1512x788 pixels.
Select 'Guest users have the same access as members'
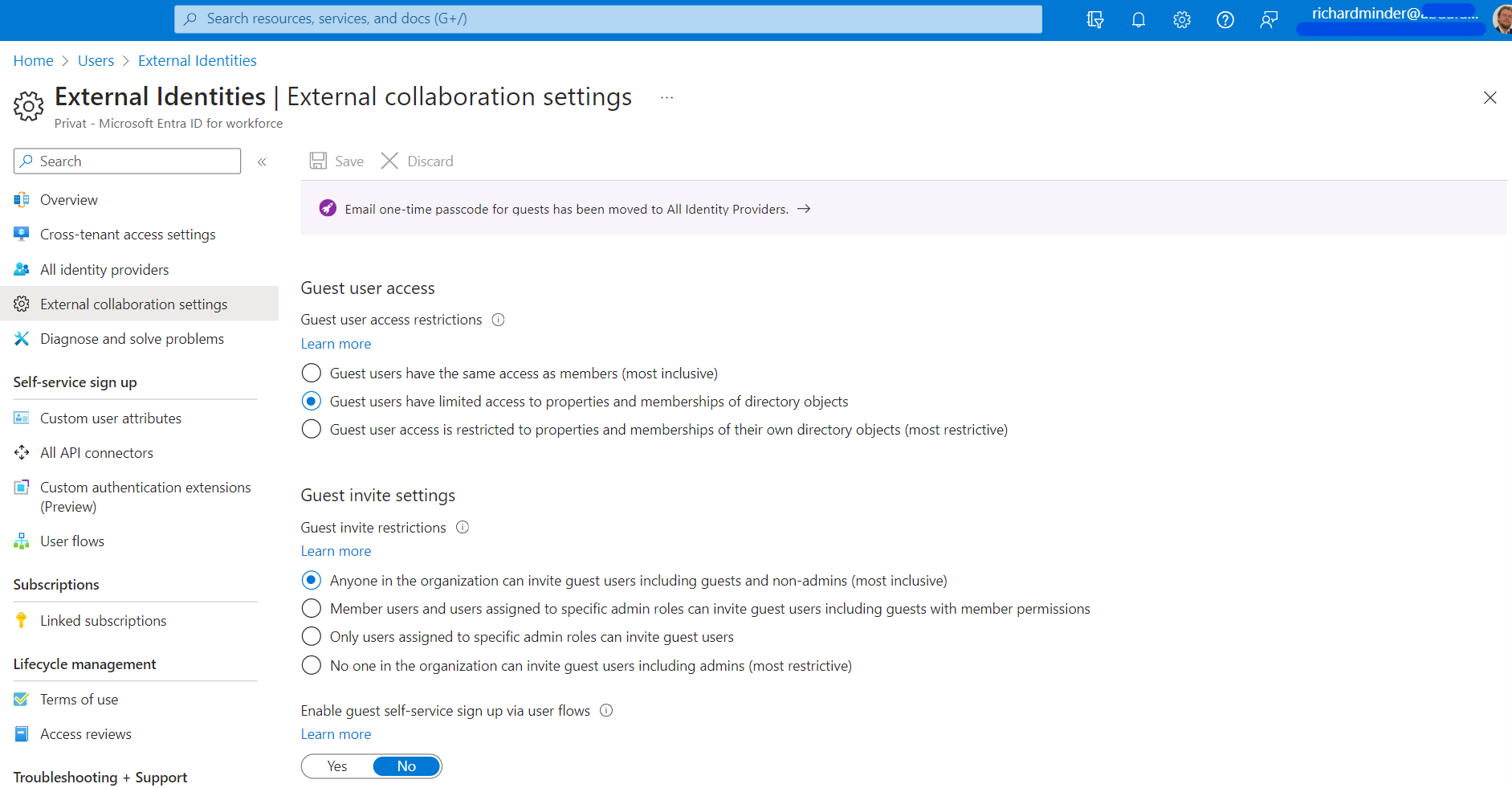pos(312,374)
